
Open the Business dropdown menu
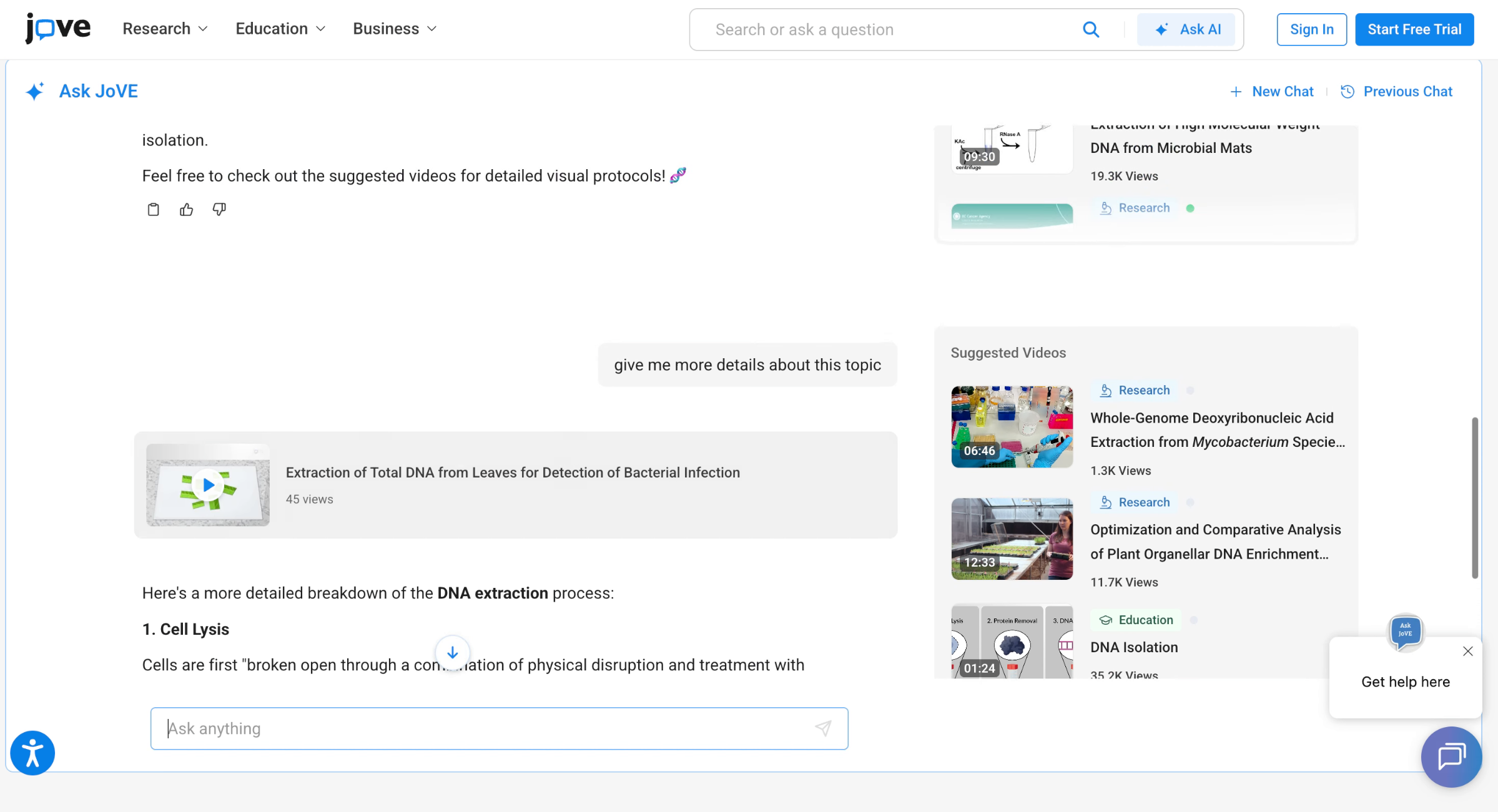pyautogui.click(x=395, y=29)
